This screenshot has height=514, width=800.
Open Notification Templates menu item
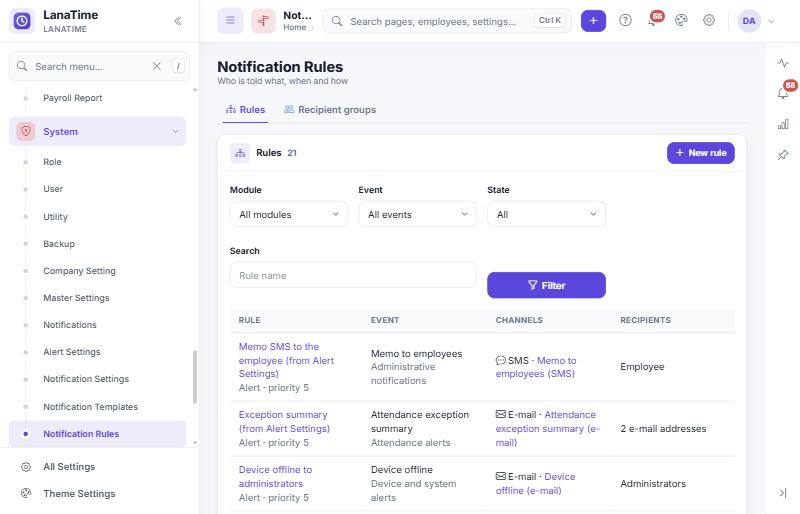[x=90, y=407]
